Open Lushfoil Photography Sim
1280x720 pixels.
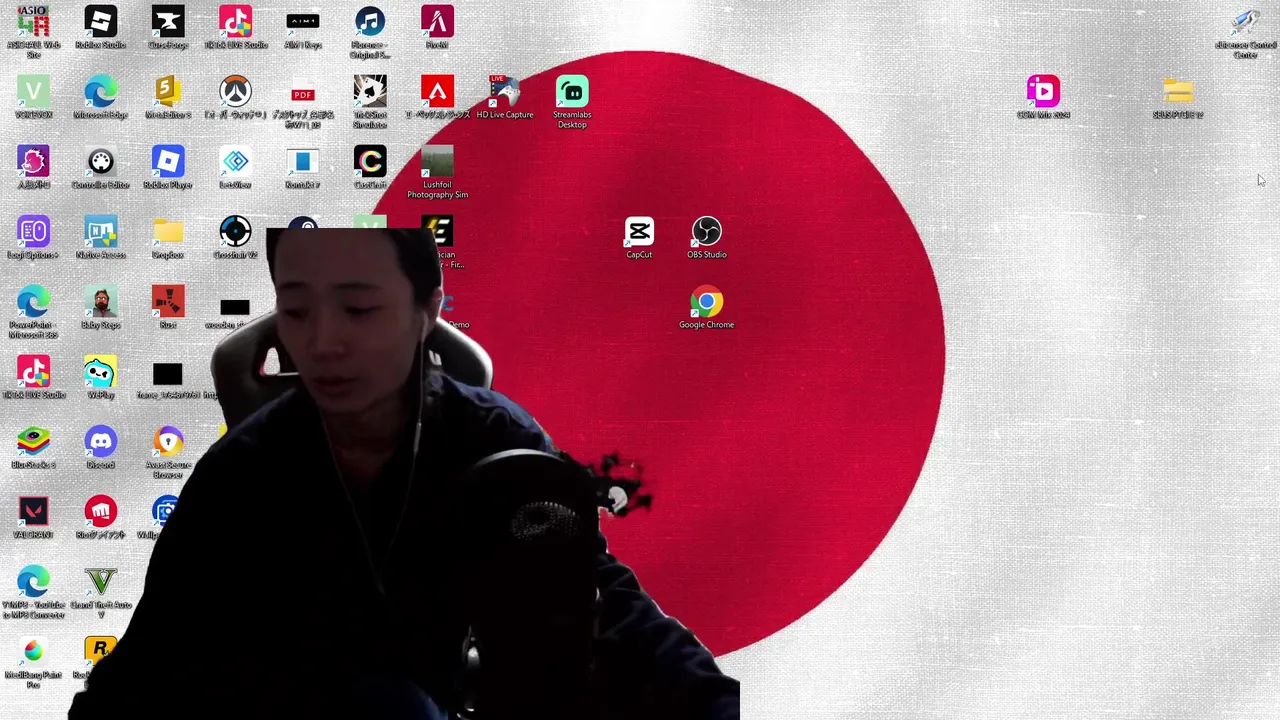pyautogui.click(x=437, y=162)
